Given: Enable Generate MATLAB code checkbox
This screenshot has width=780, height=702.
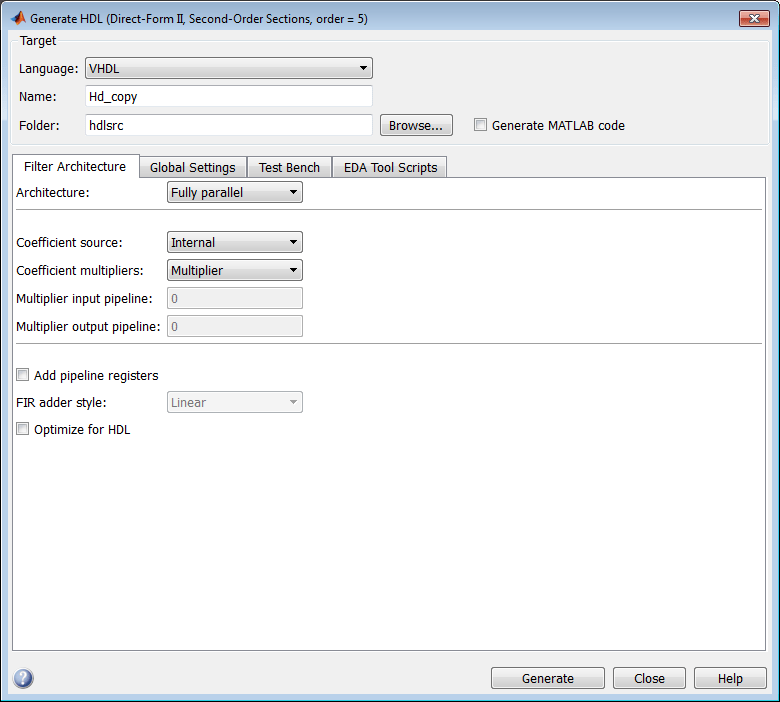Looking at the screenshot, I should point(480,125).
